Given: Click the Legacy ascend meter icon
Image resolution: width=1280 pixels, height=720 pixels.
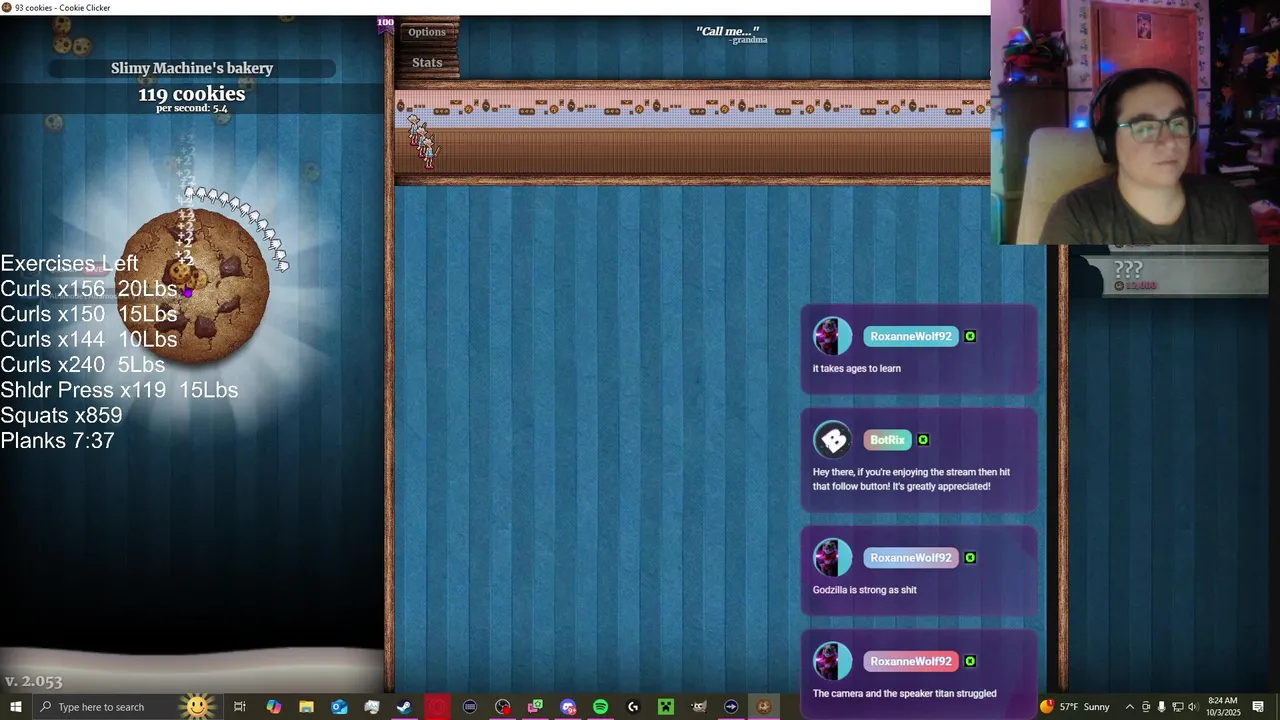Looking at the screenshot, I should point(385,23).
